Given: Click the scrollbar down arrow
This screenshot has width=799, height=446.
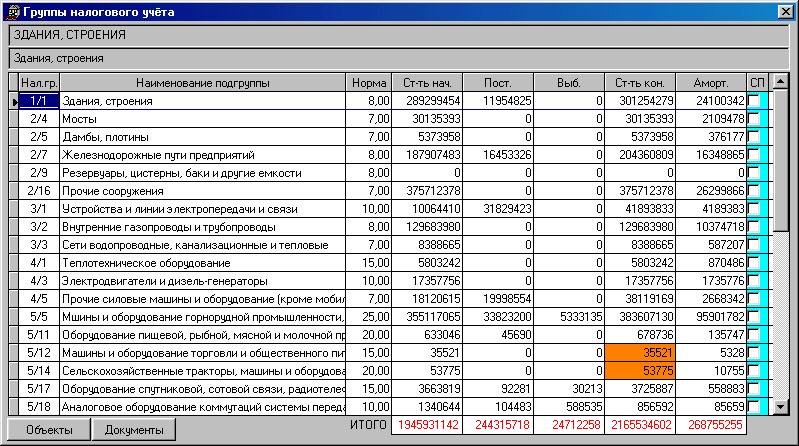Looking at the screenshot, I should [x=781, y=407].
